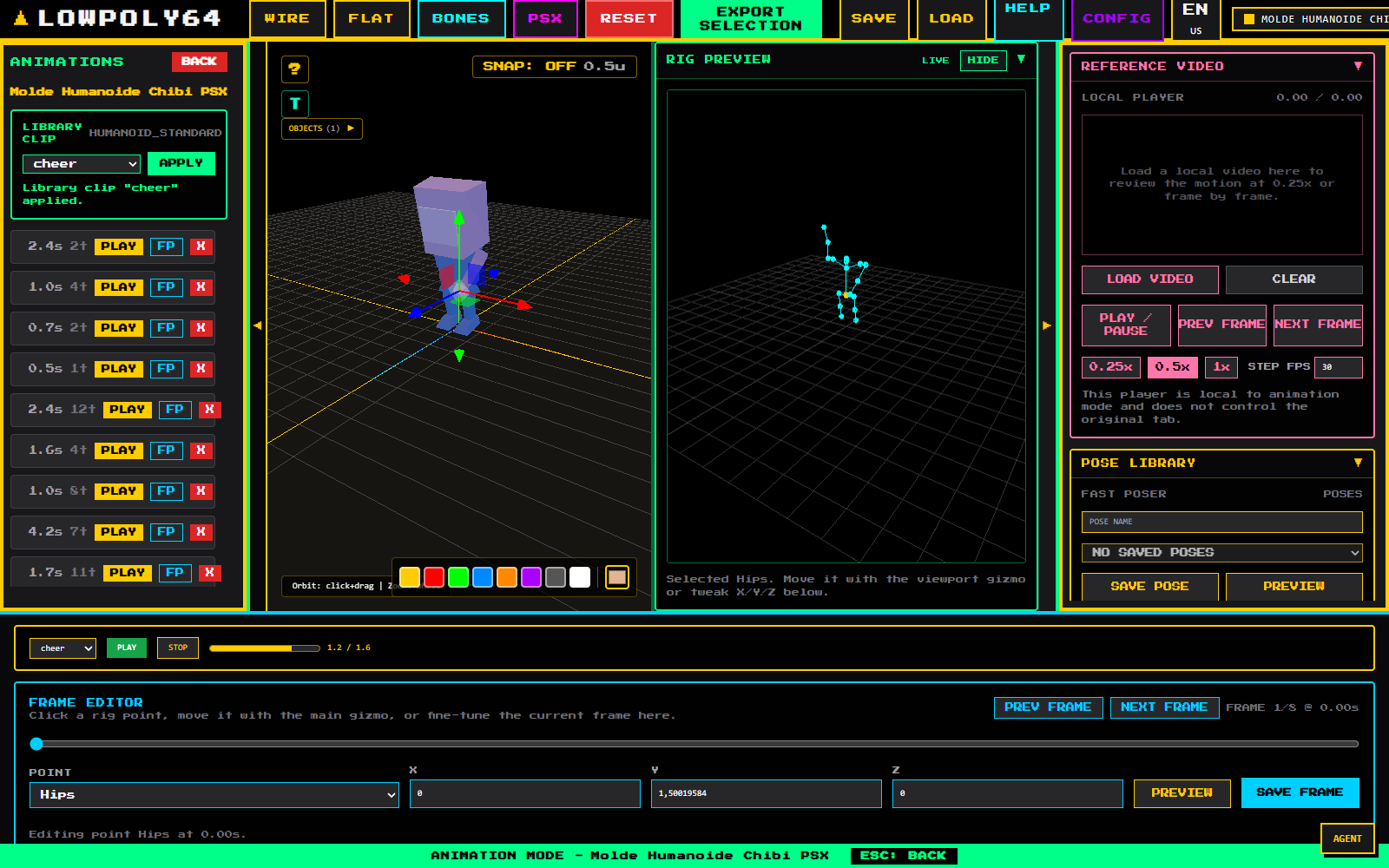Open the SAVE menu
1389x868 pixels.
tap(873, 18)
